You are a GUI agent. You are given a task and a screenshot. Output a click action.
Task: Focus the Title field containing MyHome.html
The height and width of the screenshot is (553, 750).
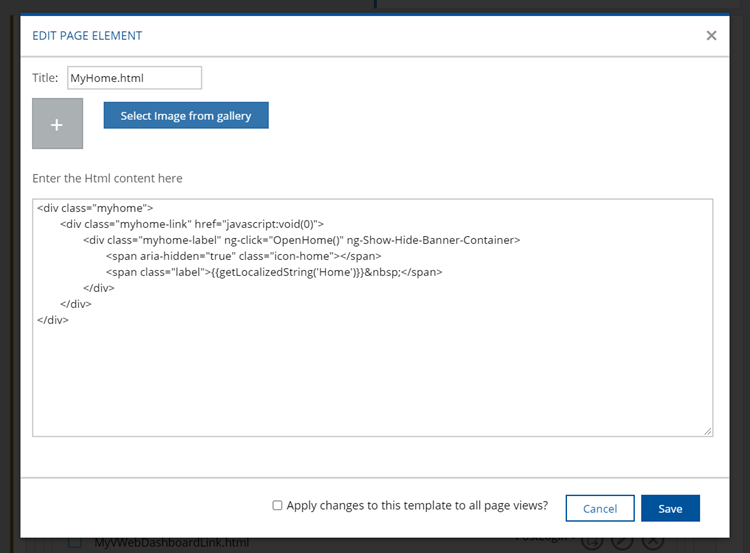coord(134,78)
